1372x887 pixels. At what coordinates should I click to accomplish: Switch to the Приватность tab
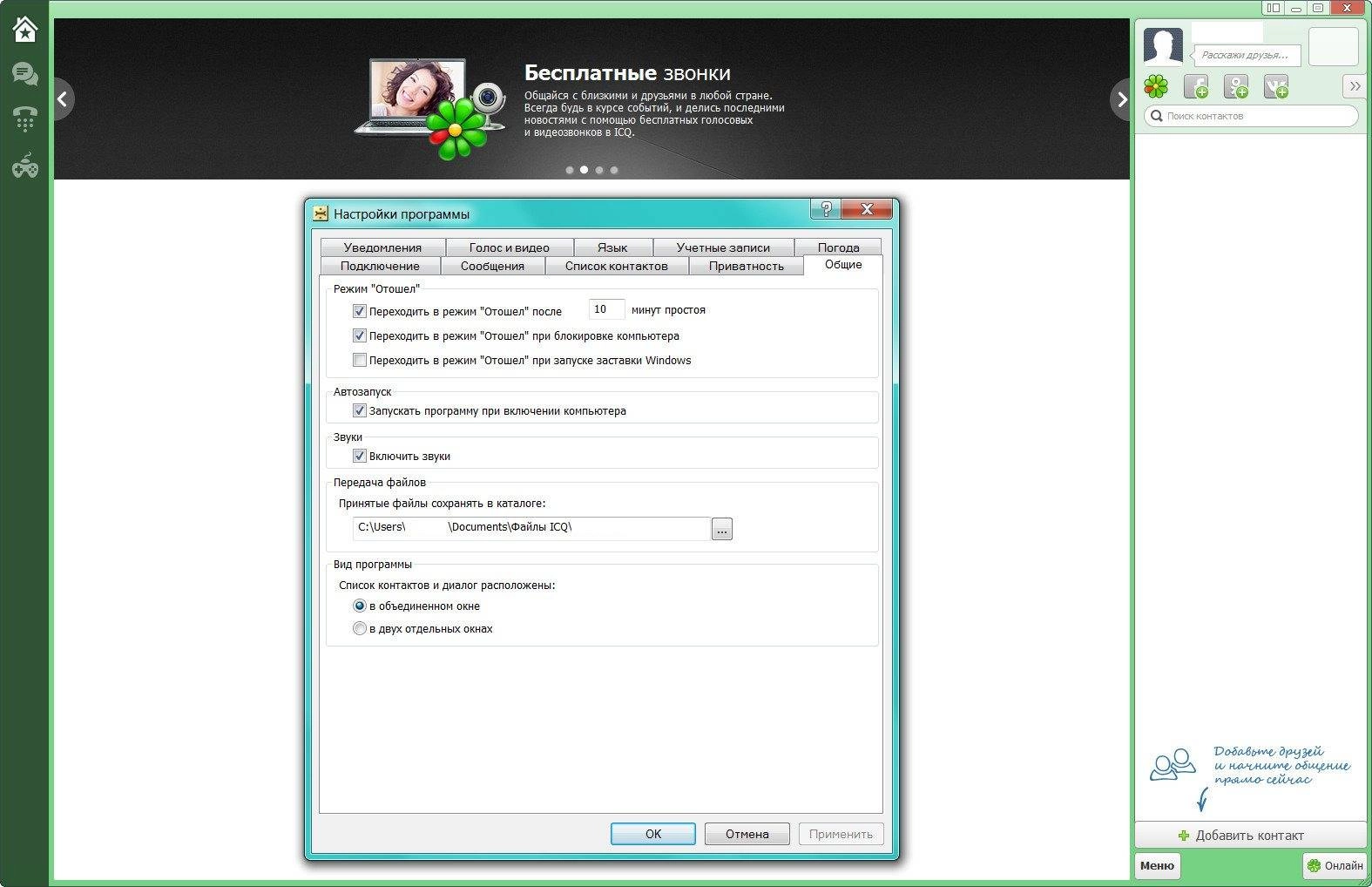point(747,266)
